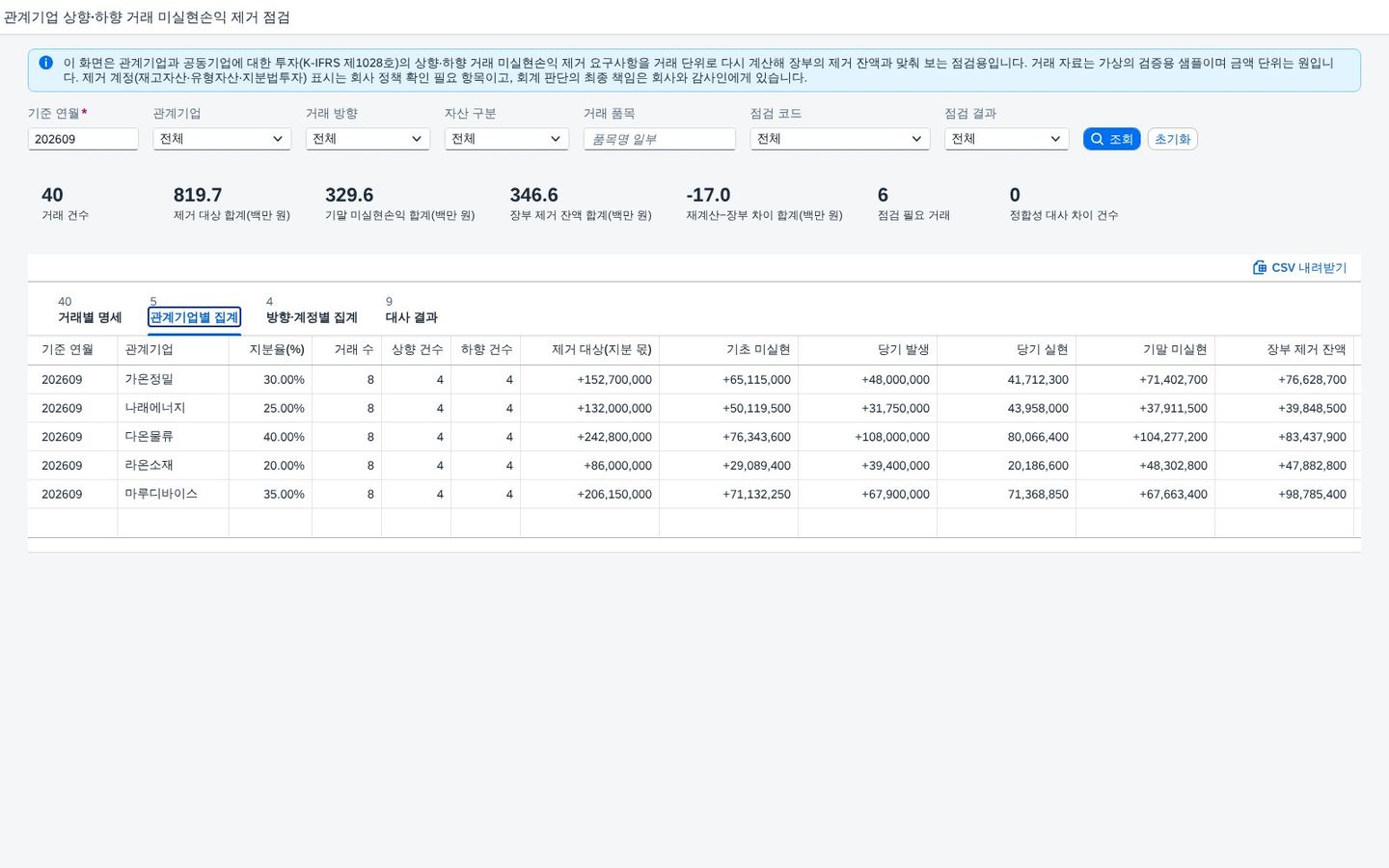Click the info icon in the notice banner

pos(45,63)
